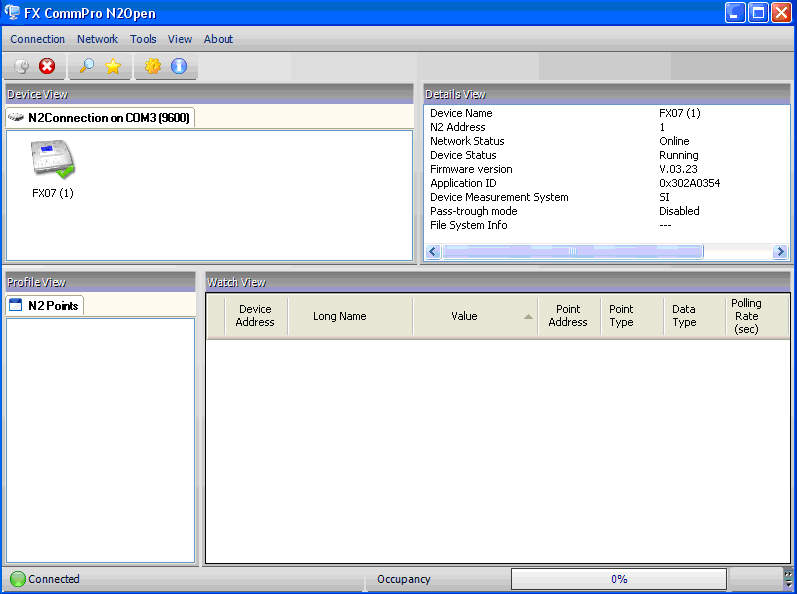Click the N2 Points tab window icon
797x594 pixels.
[x=16, y=305]
